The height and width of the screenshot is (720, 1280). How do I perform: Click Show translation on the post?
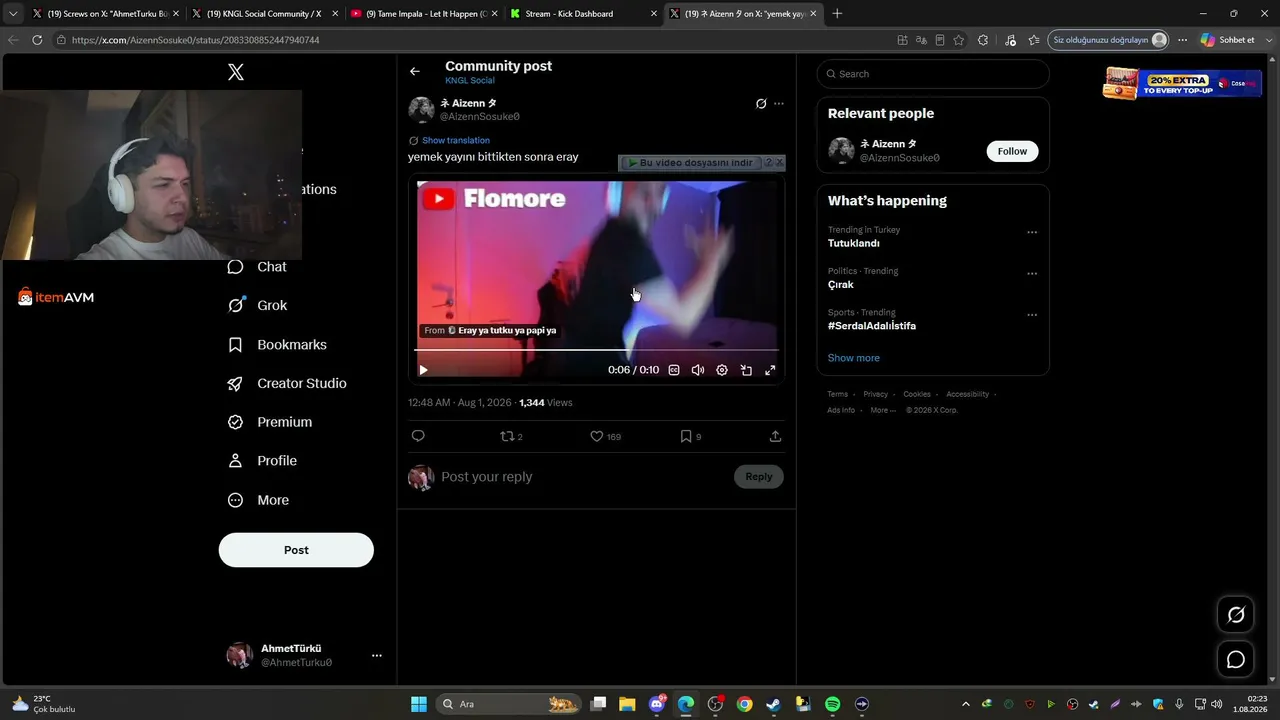pyautogui.click(x=456, y=140)
